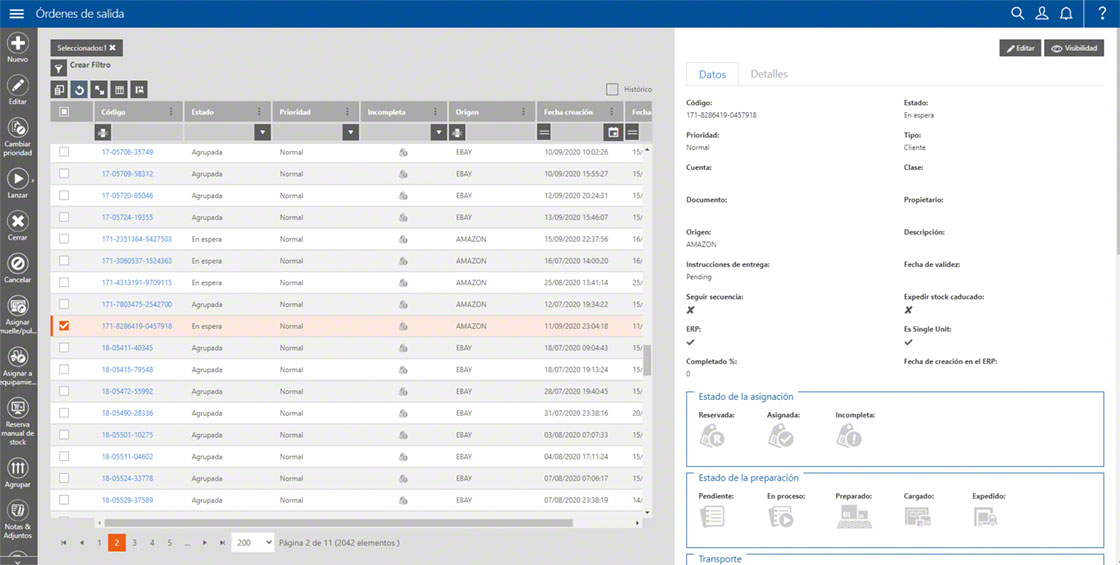Screen dimensions: 1120x565
Task: Click the Notas & Adjuntos icon
Action: (x=17, y=511)
